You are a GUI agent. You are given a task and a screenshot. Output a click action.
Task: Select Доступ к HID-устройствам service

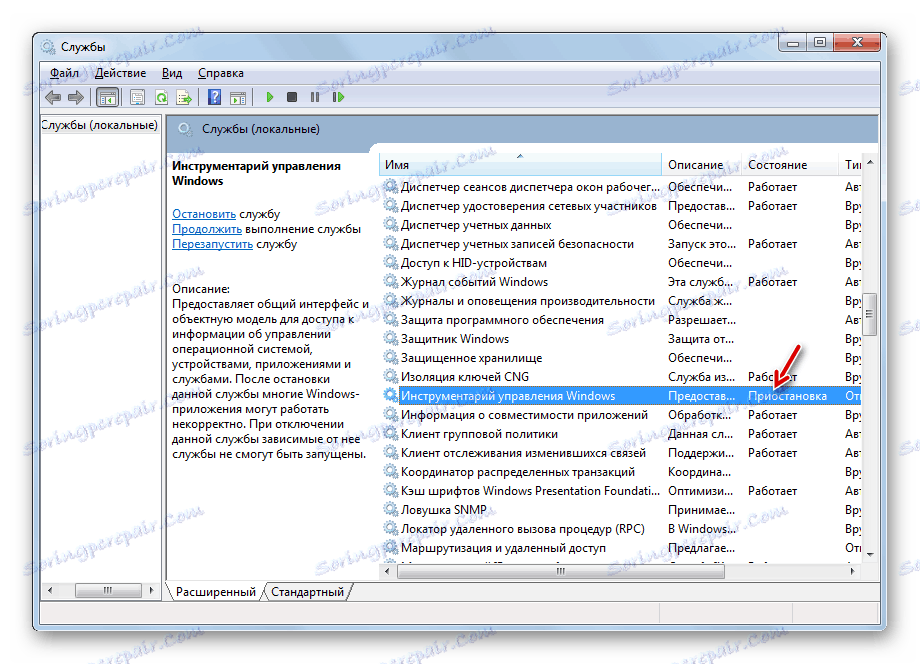click(622, 263)
